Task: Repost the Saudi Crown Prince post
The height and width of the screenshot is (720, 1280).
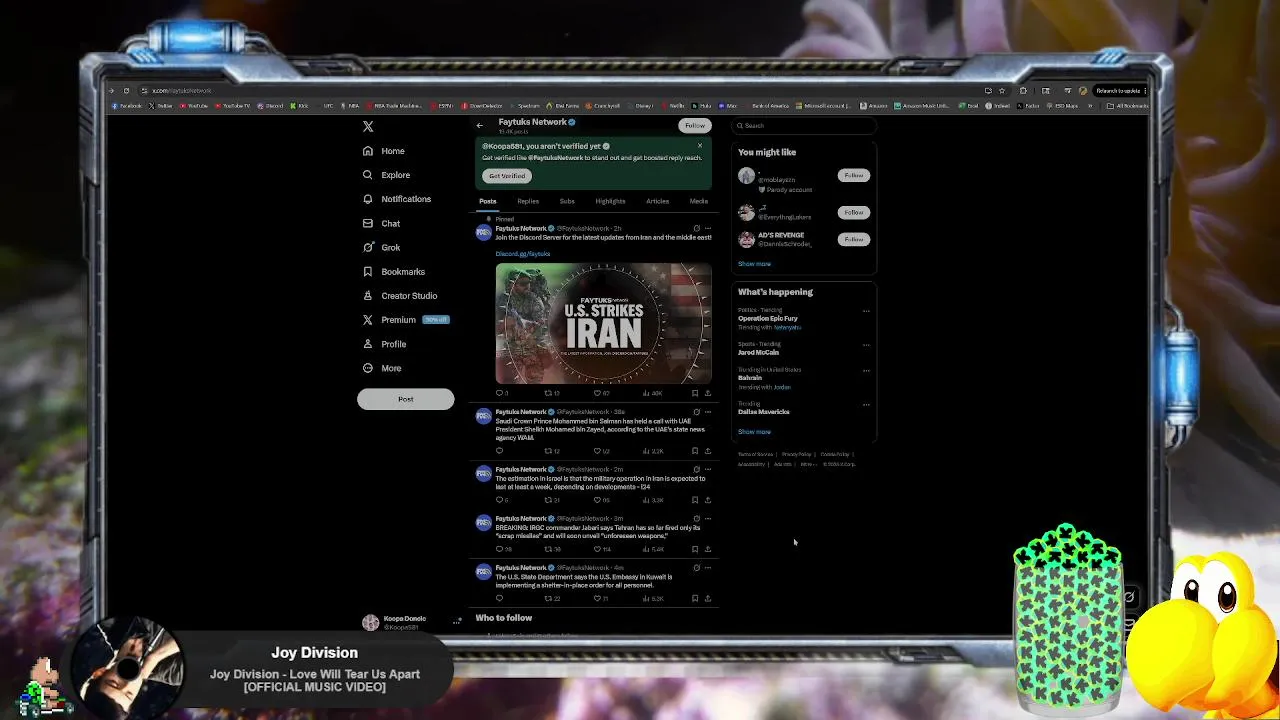Action: [x=551, y=451]
